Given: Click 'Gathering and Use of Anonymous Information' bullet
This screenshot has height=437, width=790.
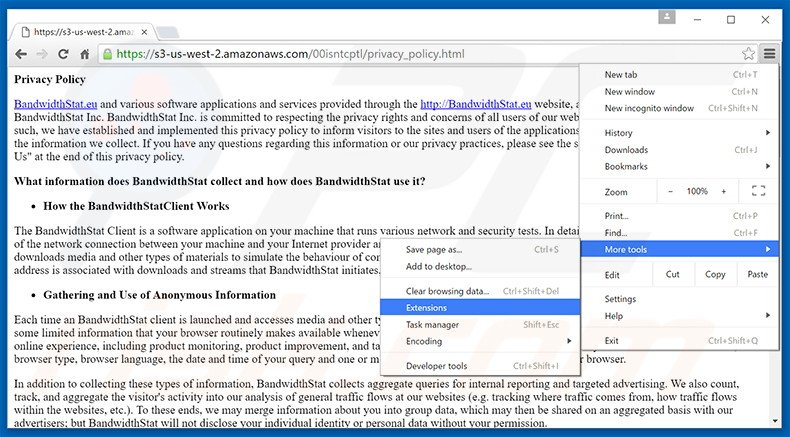Looking at the screenshot, I should (159, 295).
